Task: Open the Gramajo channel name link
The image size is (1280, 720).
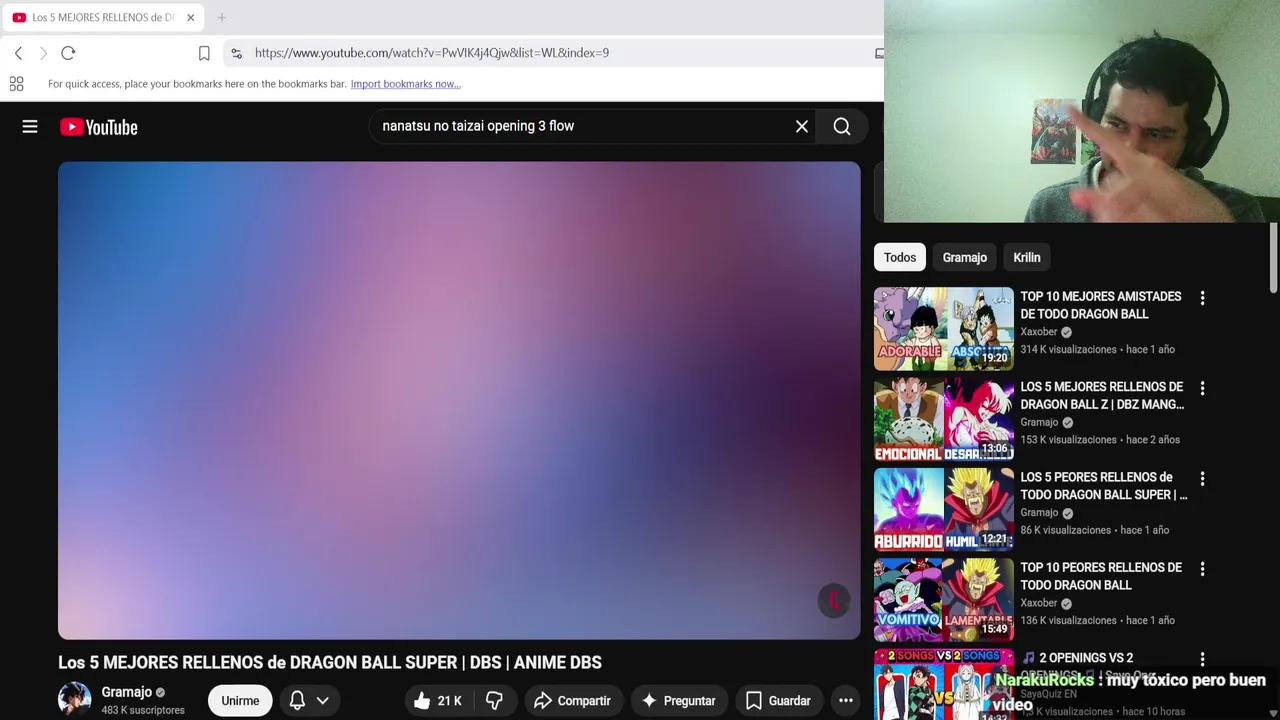Action: 126,692
